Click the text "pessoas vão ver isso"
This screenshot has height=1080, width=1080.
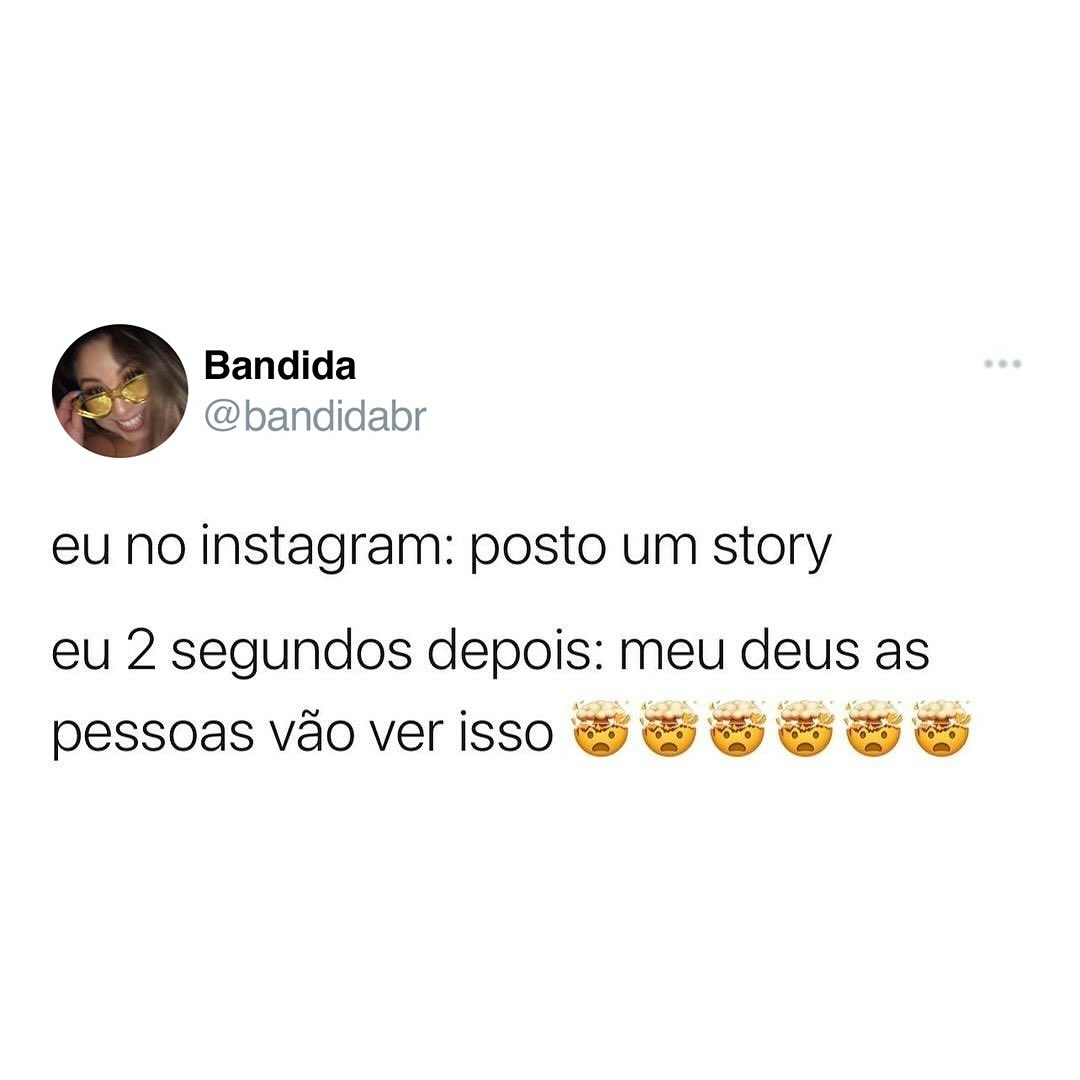[x=302, y=732]
